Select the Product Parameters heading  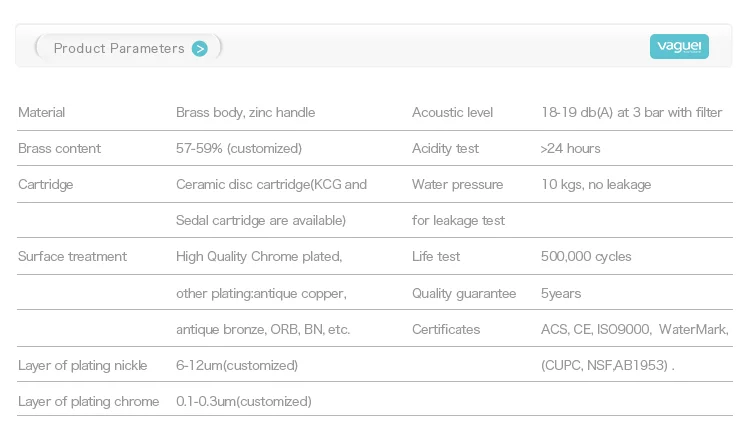[x=119, y=48]
